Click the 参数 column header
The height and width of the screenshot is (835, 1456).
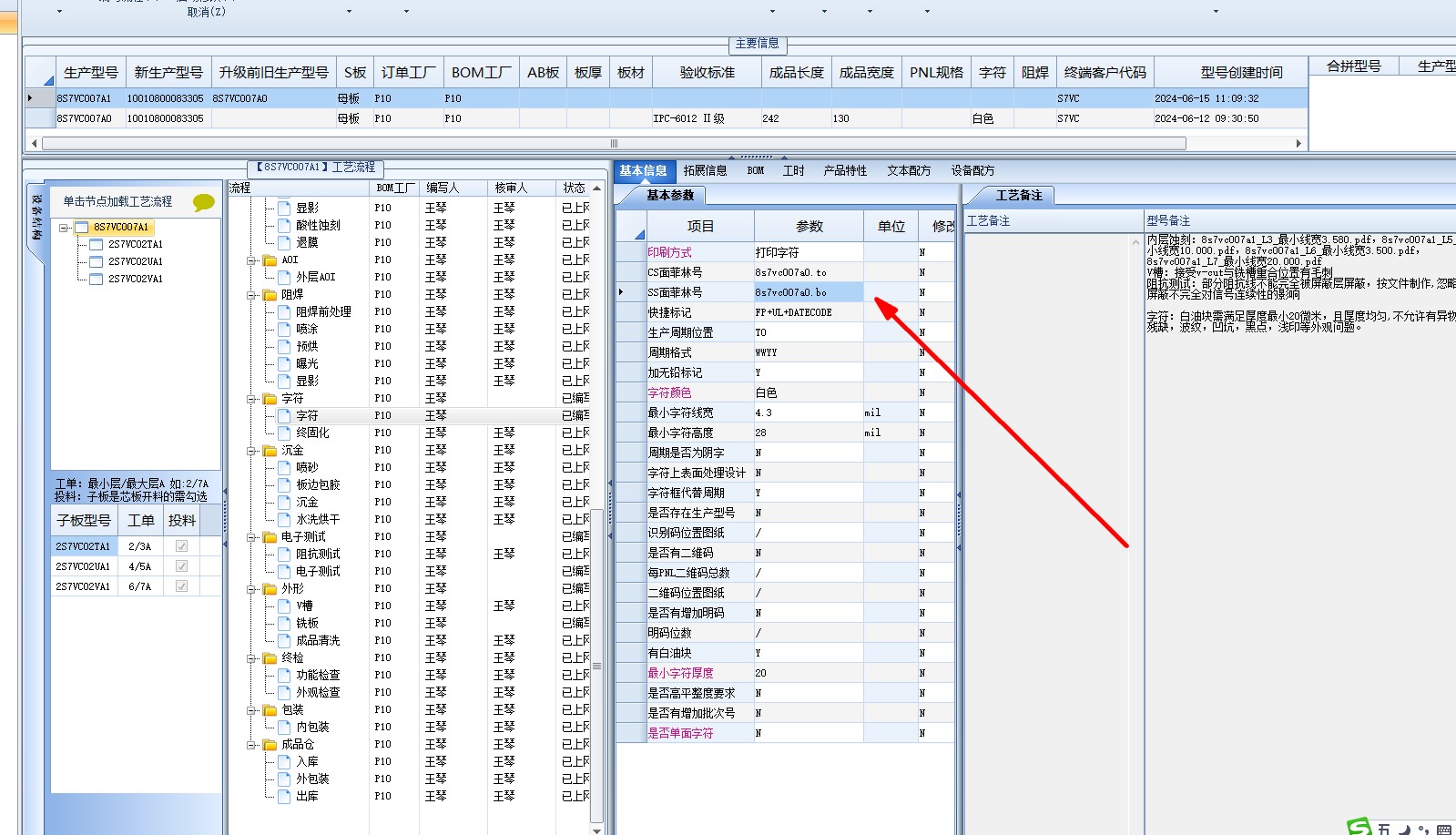pyautogui.click(x=809, y=227)
